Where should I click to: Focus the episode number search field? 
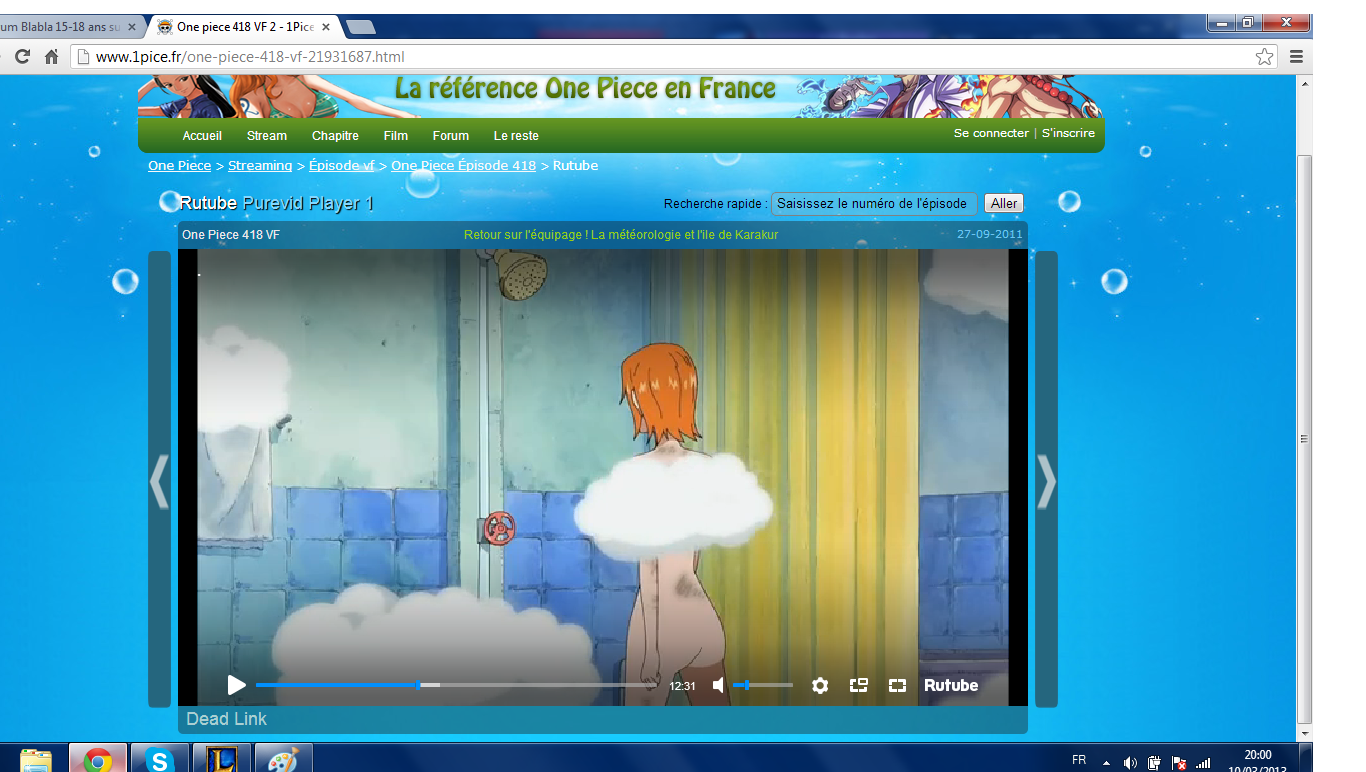tap(874, 203)
